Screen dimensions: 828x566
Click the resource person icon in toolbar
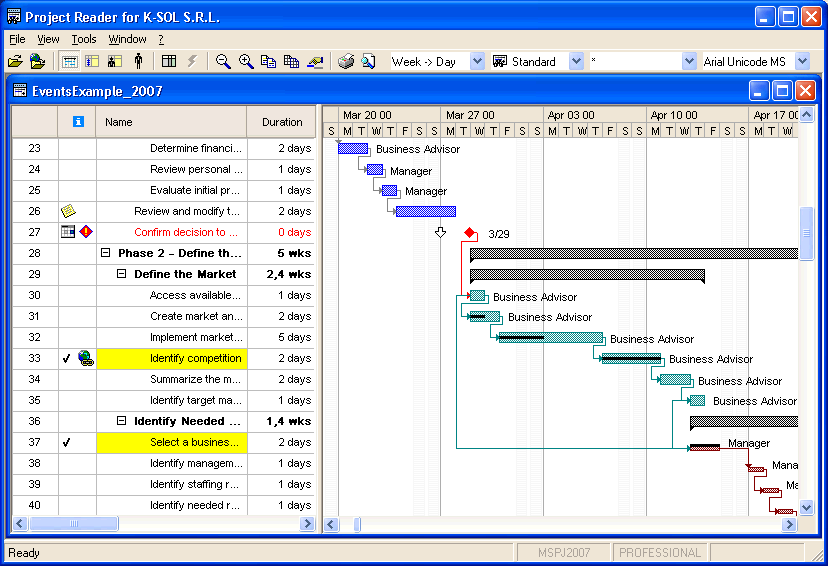pyautogui.click(x=138, y=62)
